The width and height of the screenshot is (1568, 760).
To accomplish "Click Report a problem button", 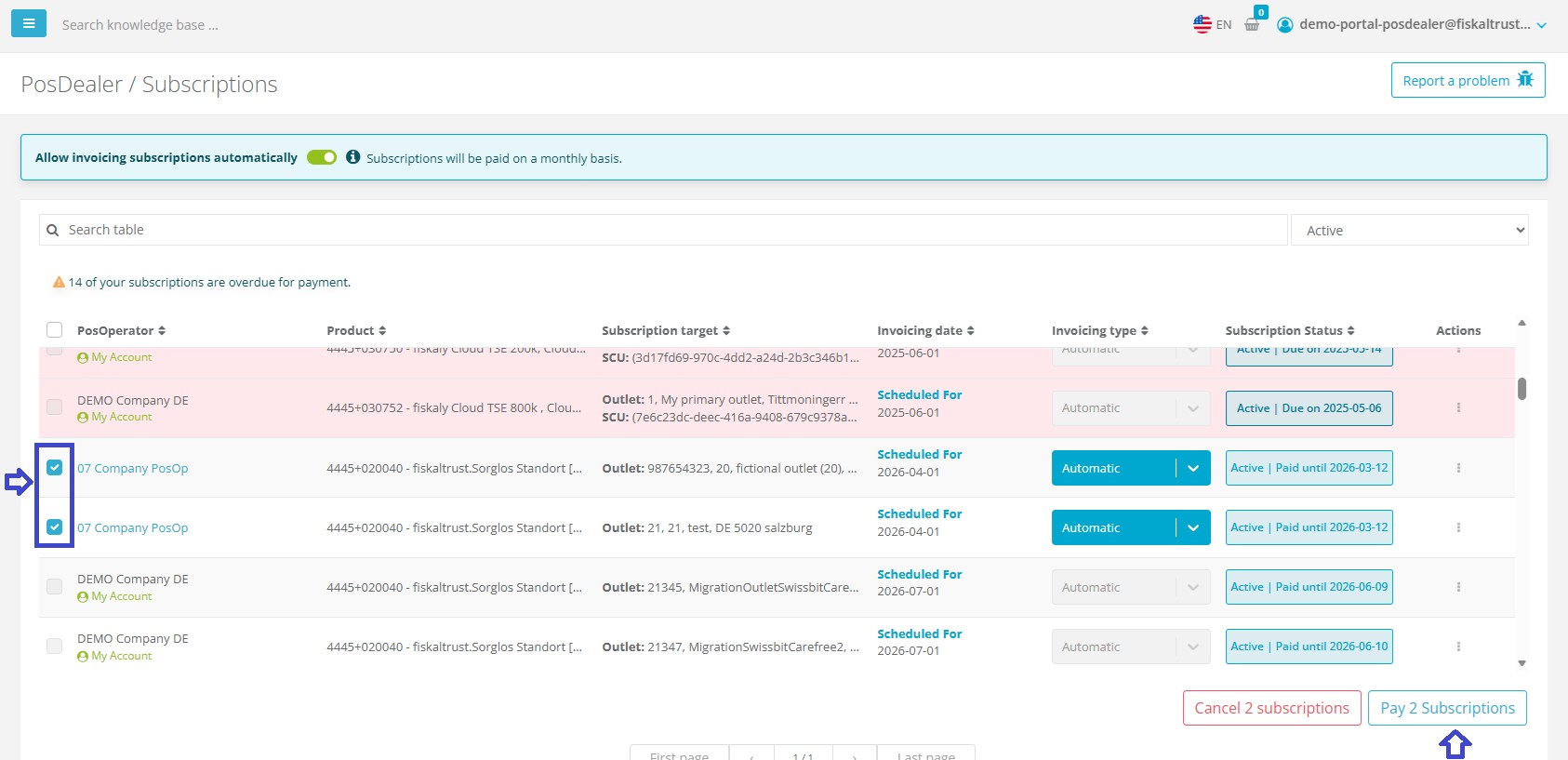I will 1468,80.
